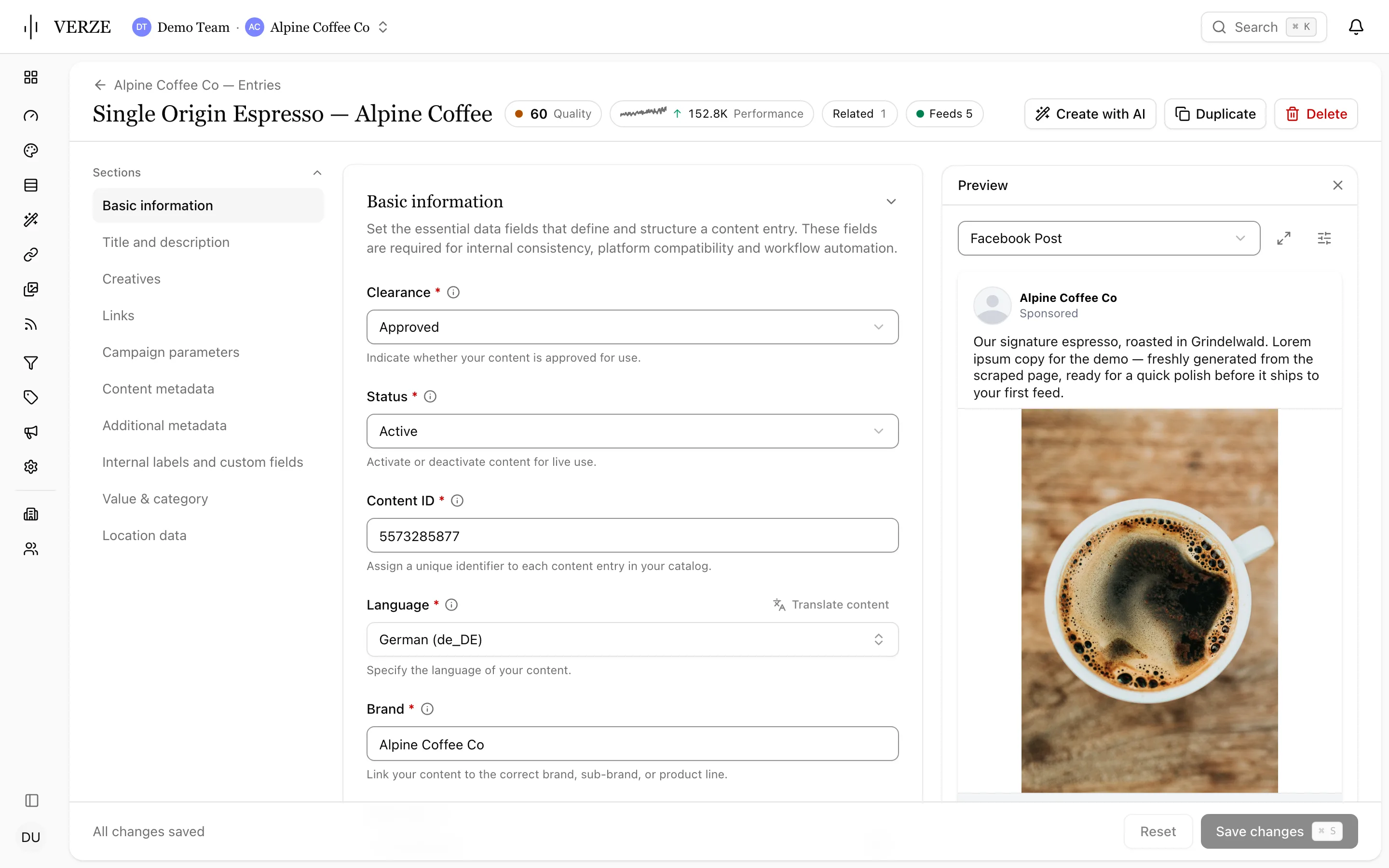Click the VERZE logo
1389x868 pixels.
click(x=68, y=27)
